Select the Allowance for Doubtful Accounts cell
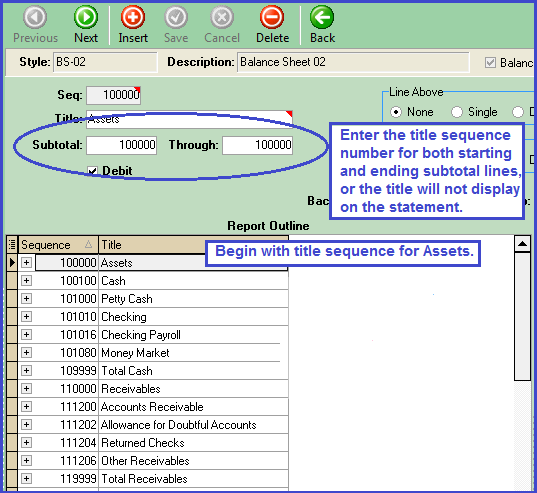 (x=193, y=425)
